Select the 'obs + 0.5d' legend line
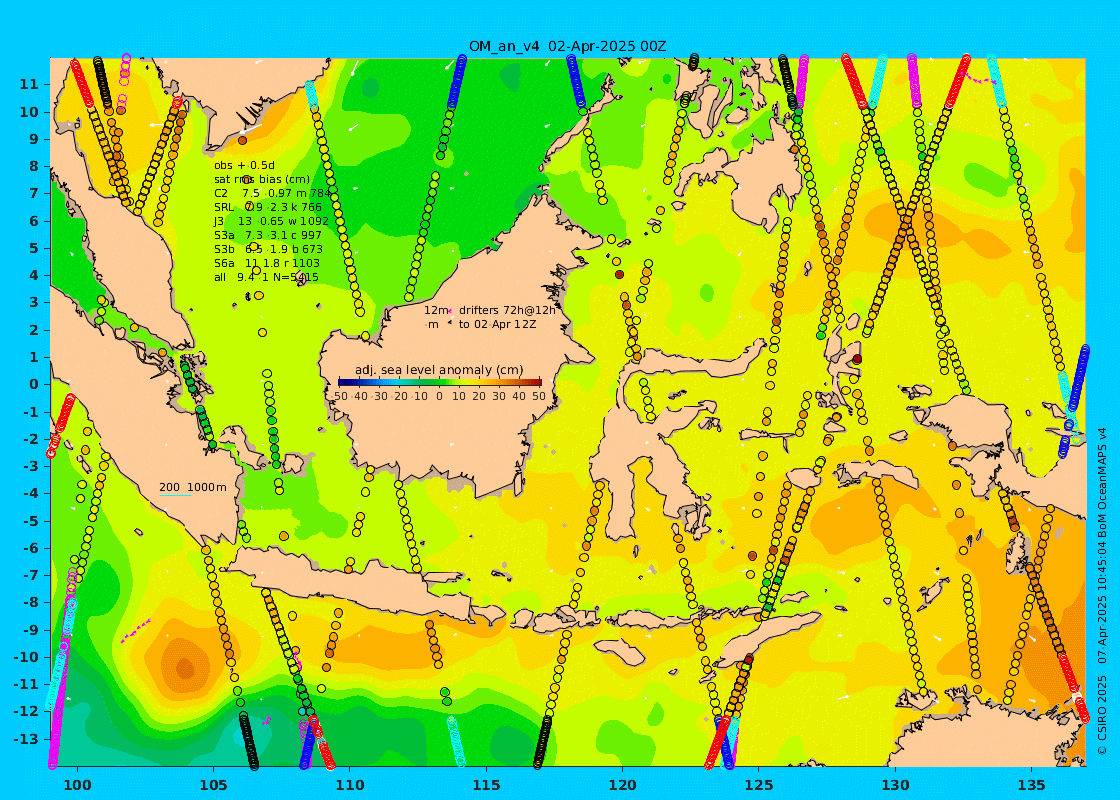The width and height of the screenshot is (1120, 800). click(244, 166)
